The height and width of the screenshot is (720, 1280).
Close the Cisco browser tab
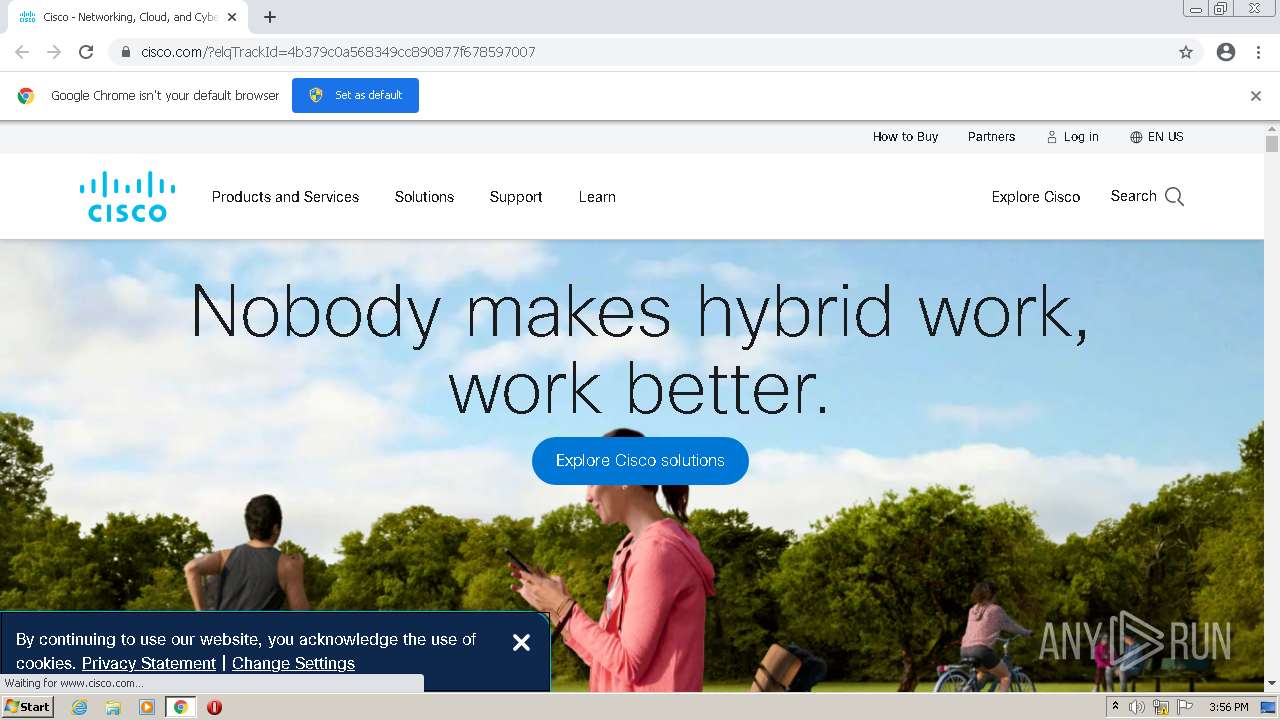point(232,17)
